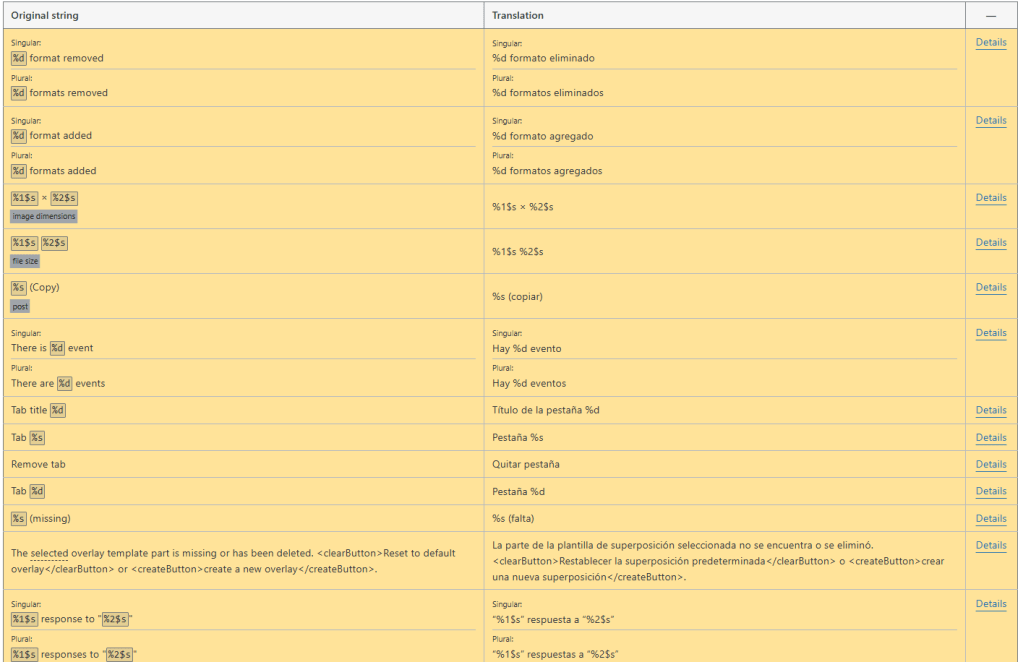Open Details for the overlay template part string
1023x662 pixels.
coord(990,545)
